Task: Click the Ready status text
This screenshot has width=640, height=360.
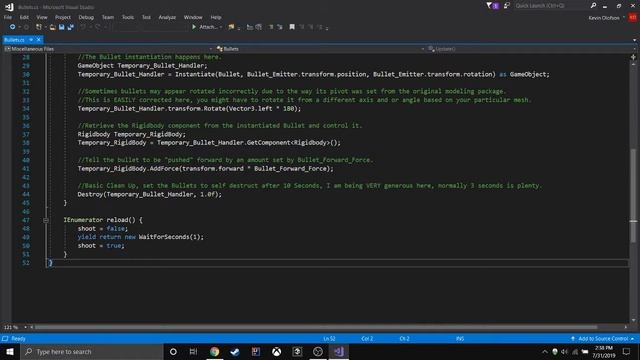Action: click(x=18, y=338)
